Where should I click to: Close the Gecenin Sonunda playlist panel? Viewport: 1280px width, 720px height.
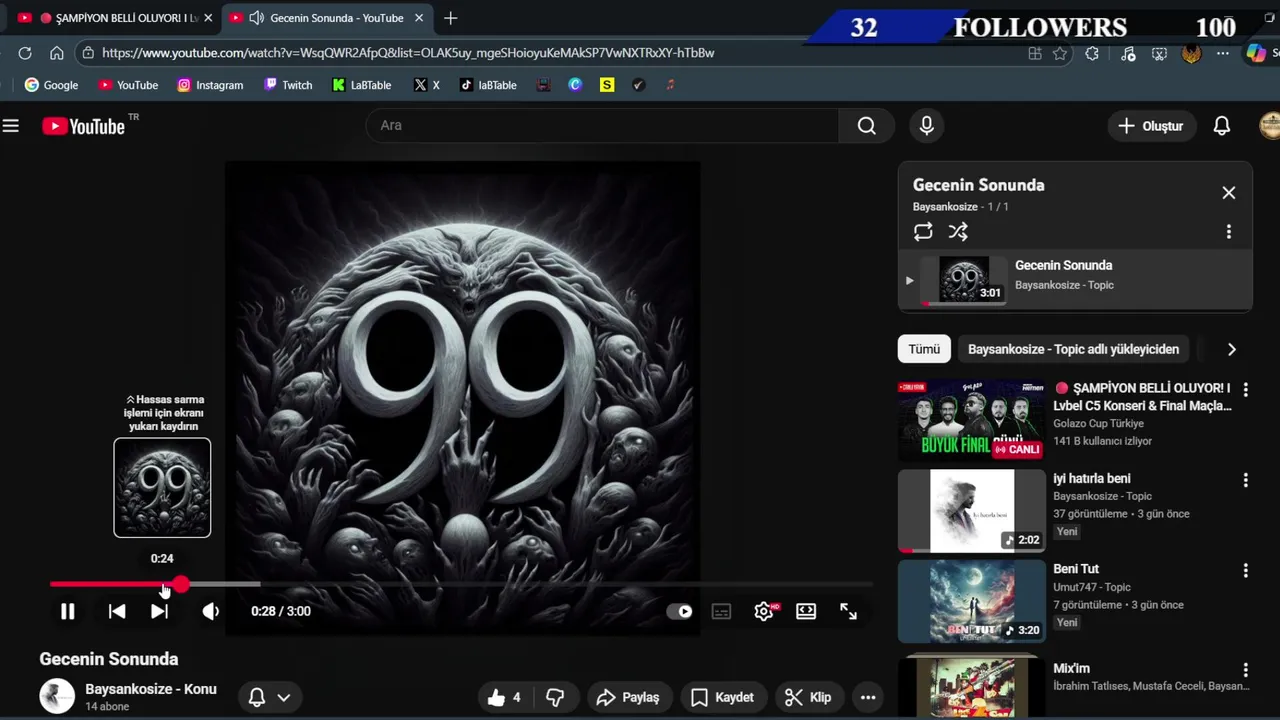coord(1228,193)
